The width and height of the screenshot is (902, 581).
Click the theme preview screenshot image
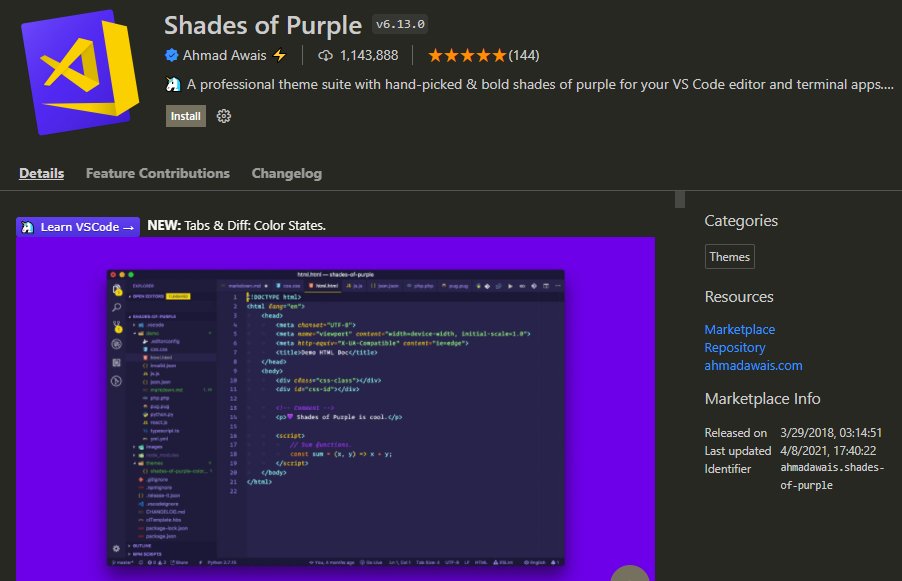click(x=335, y=408)
